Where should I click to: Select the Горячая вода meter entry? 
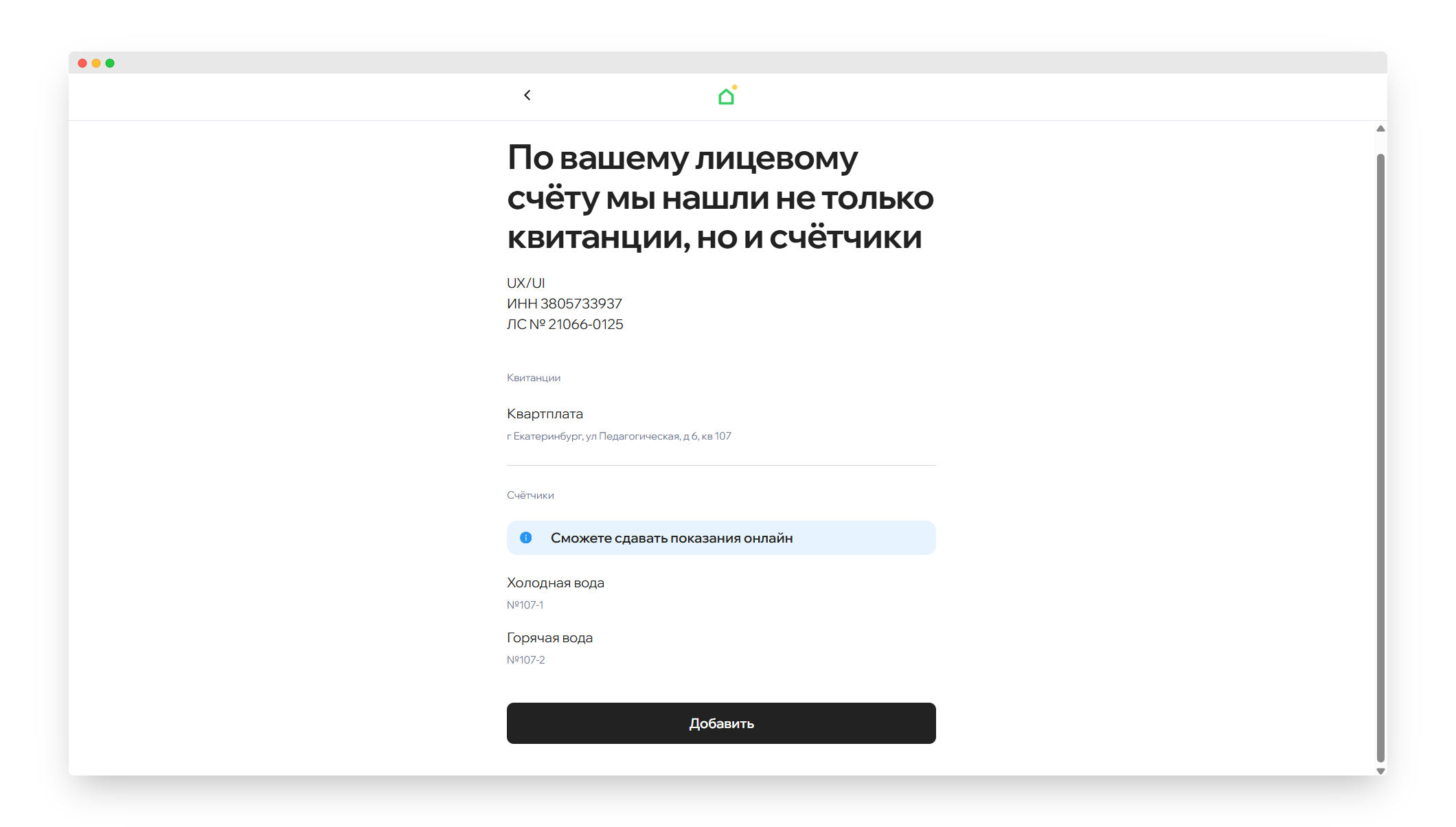pos(549,637)
